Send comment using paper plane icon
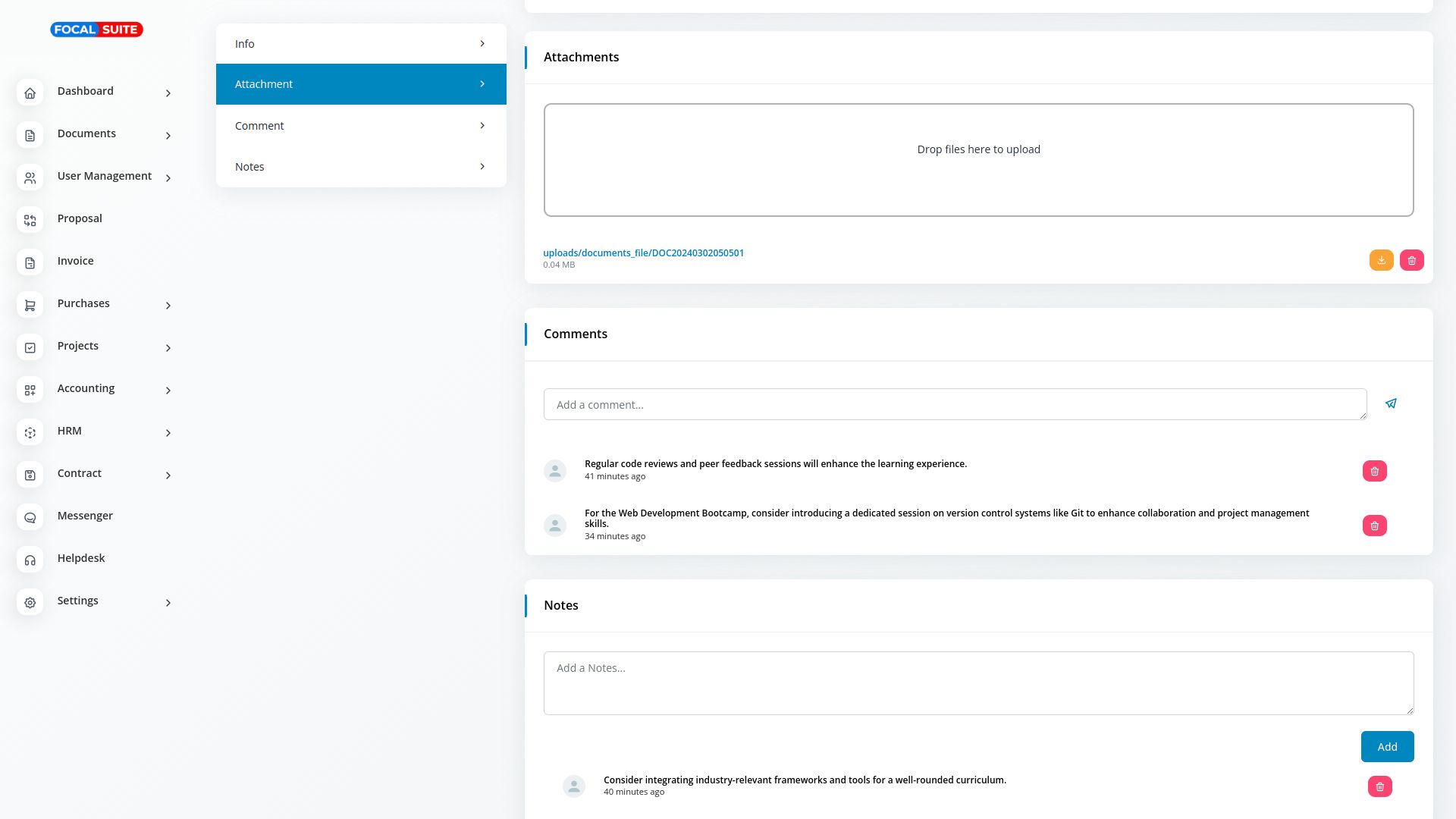The height and width of the screenshot is (819, 1456). pyautogui.click(x=1391, y=403)
